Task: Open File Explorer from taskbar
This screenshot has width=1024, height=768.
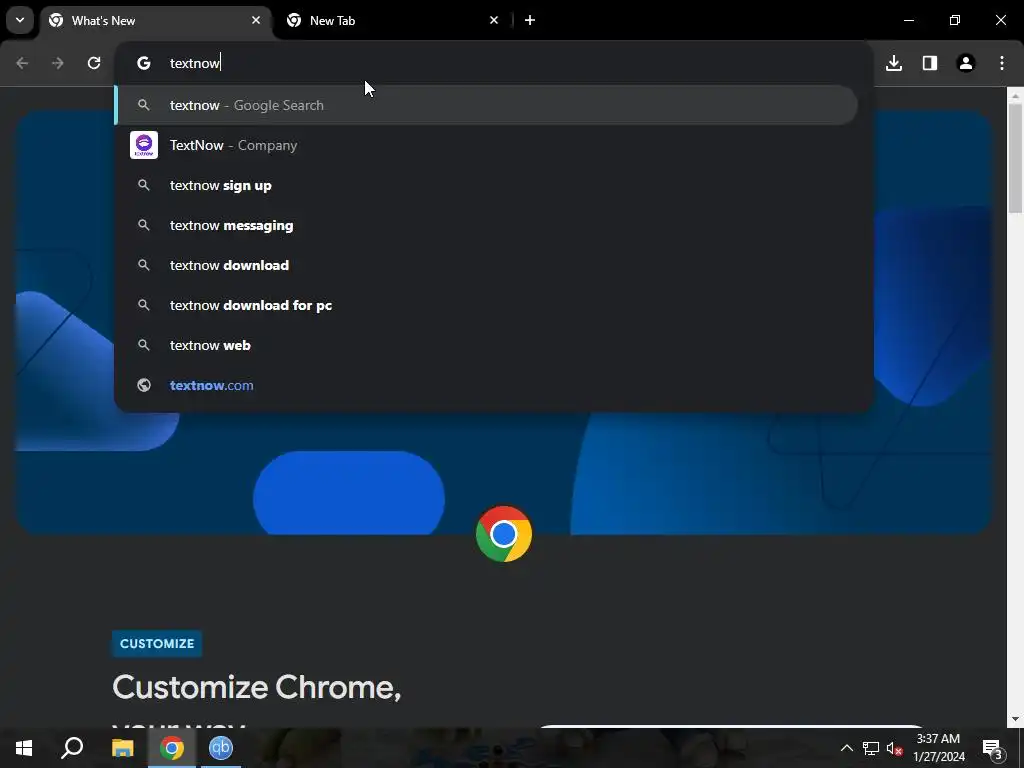Action: 122,748
